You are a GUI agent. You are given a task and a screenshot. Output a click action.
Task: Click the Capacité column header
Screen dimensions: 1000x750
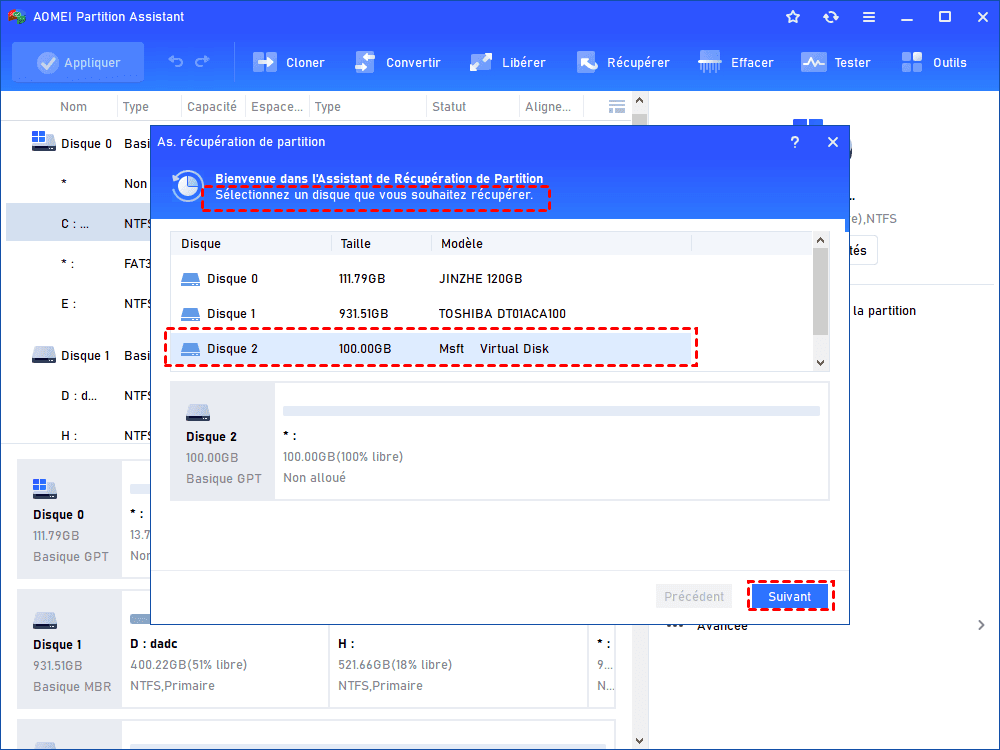(x=212, y=107)
